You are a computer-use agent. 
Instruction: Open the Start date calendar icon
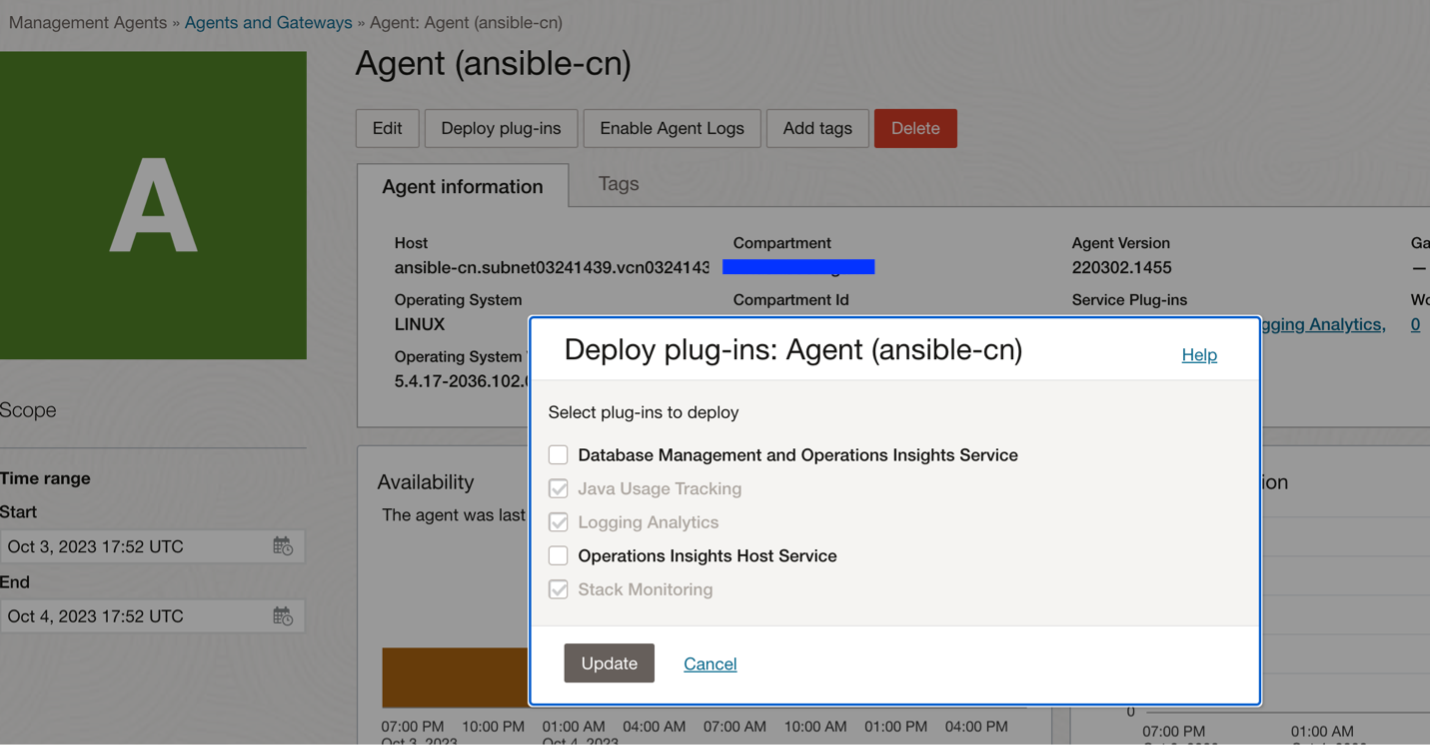tap(283, 546)
